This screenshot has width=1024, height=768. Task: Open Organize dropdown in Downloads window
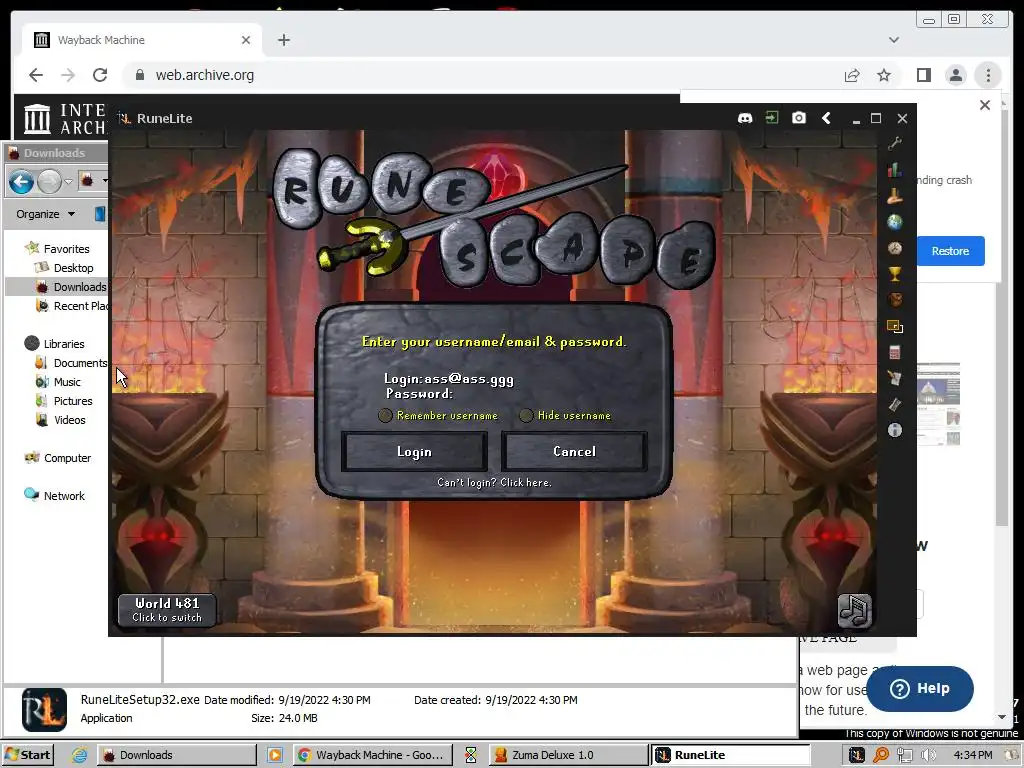tap(46, 214)
